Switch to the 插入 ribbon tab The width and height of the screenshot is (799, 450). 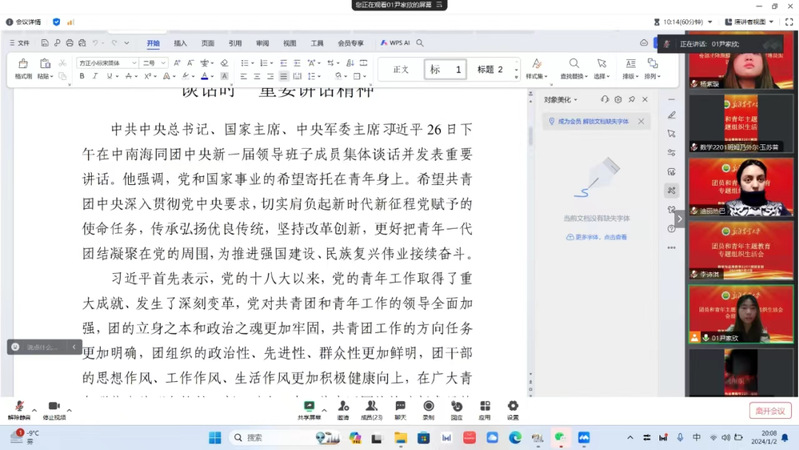pos(180,43)
